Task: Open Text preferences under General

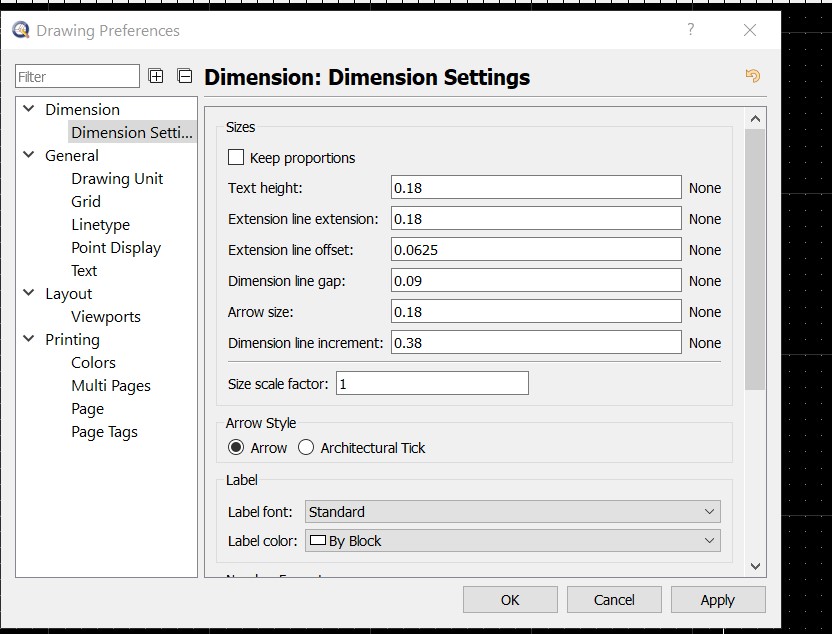Action: tap(84, 271)
